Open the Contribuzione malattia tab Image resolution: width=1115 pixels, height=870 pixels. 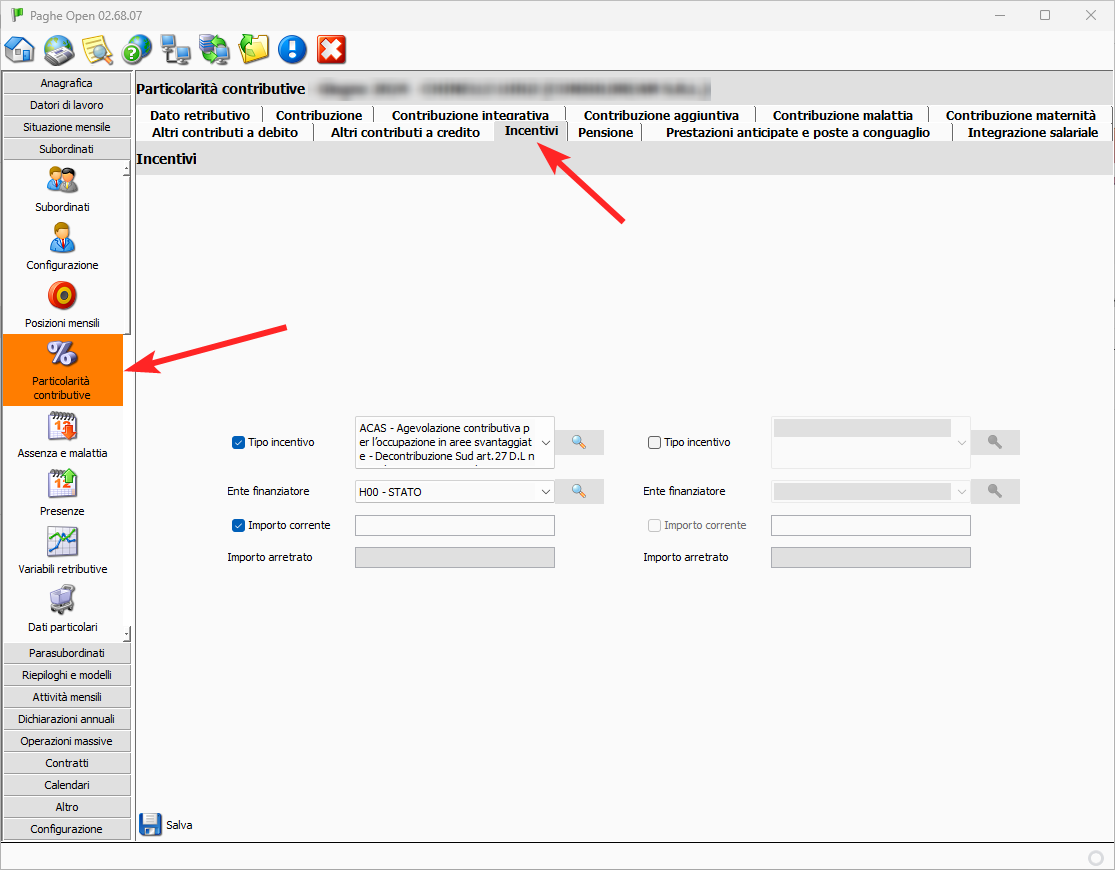pos(842,115)
